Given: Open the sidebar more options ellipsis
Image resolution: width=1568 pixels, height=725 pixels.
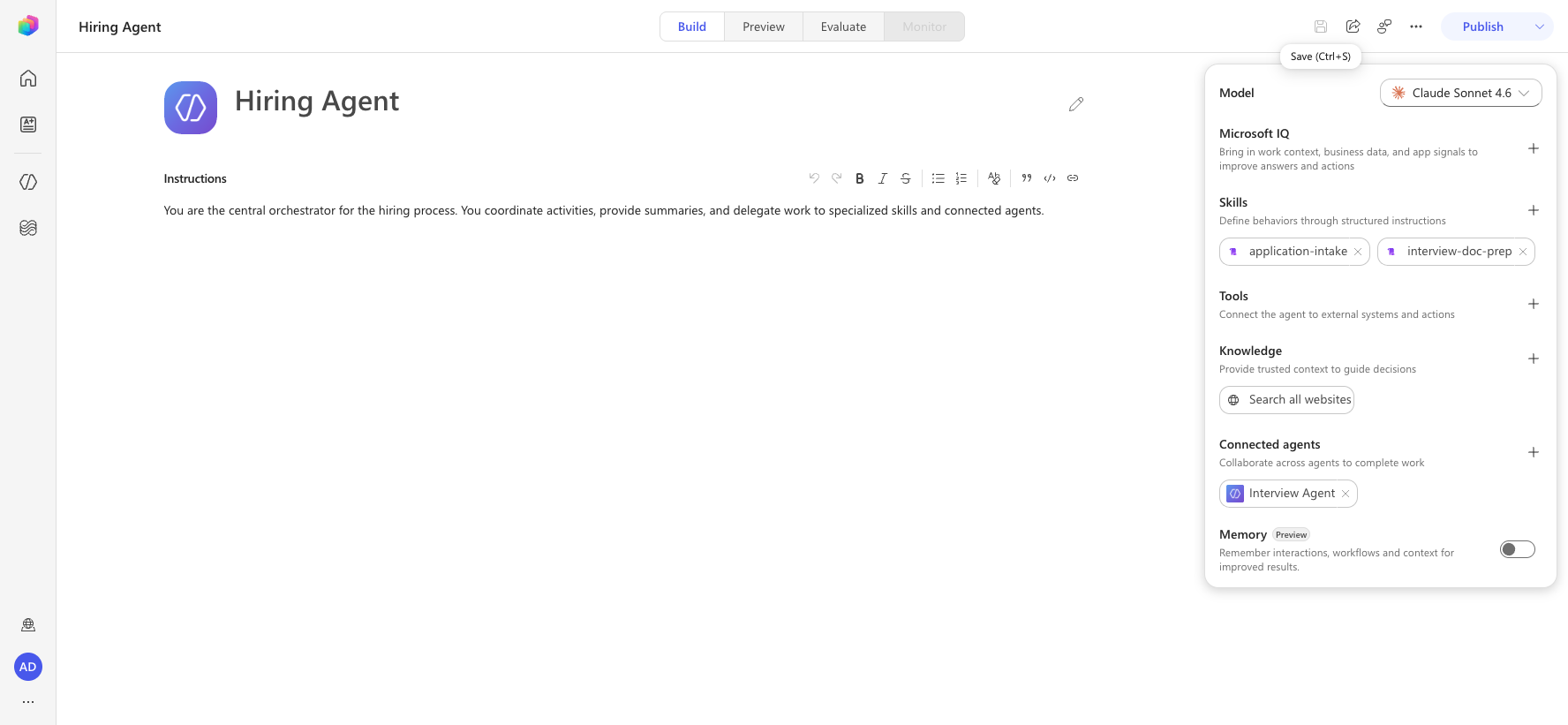Looking at the screenshot, I should [28, 702].
